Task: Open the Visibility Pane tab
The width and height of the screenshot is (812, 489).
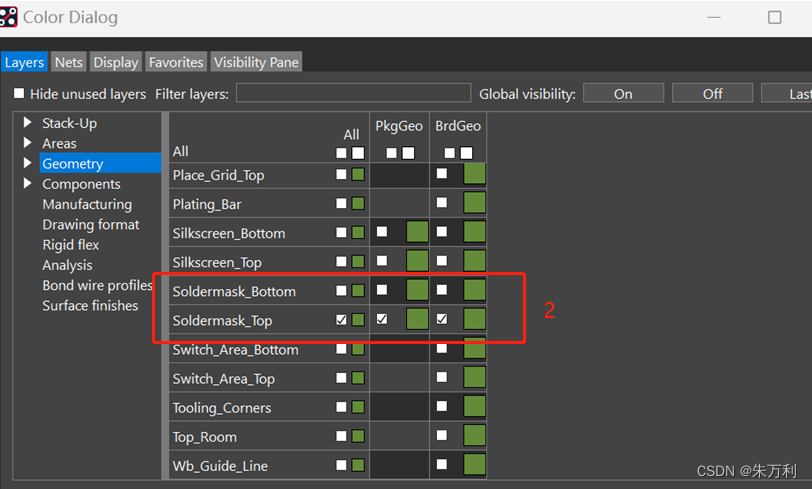Action: [x=256, y=62]
